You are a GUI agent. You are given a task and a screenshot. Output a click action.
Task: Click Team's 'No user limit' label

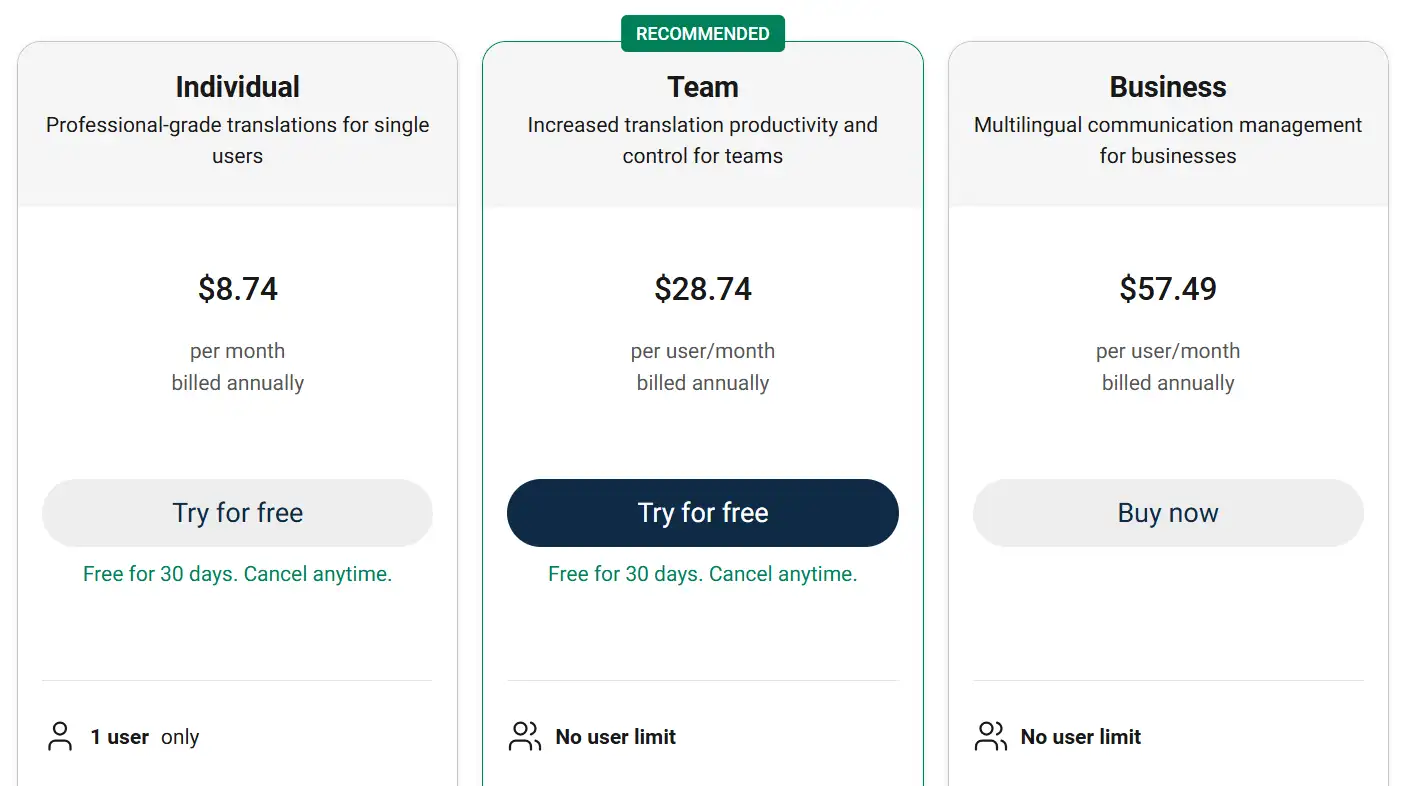[x=615, y=737]
